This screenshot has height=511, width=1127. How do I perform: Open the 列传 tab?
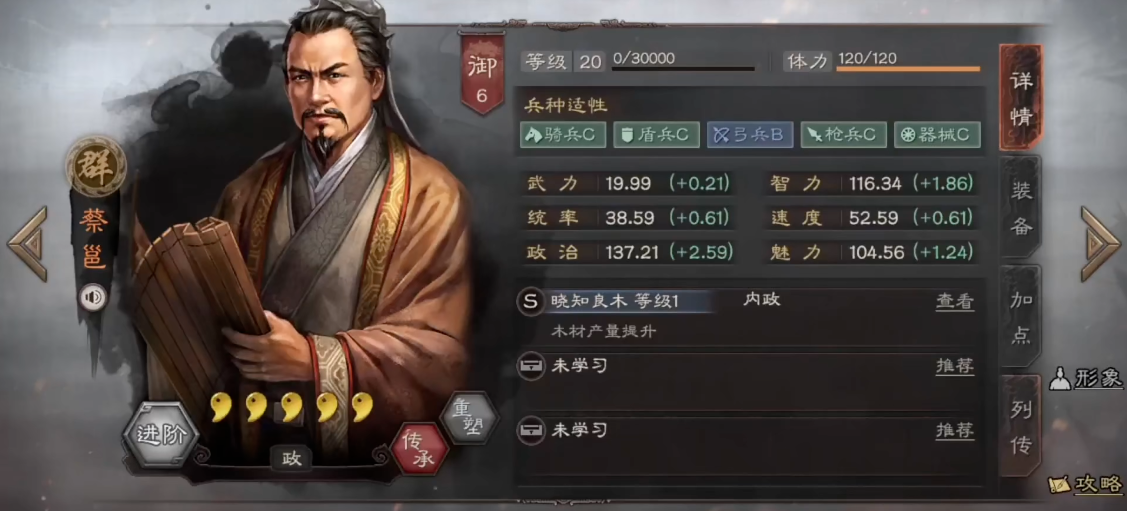1021,425
